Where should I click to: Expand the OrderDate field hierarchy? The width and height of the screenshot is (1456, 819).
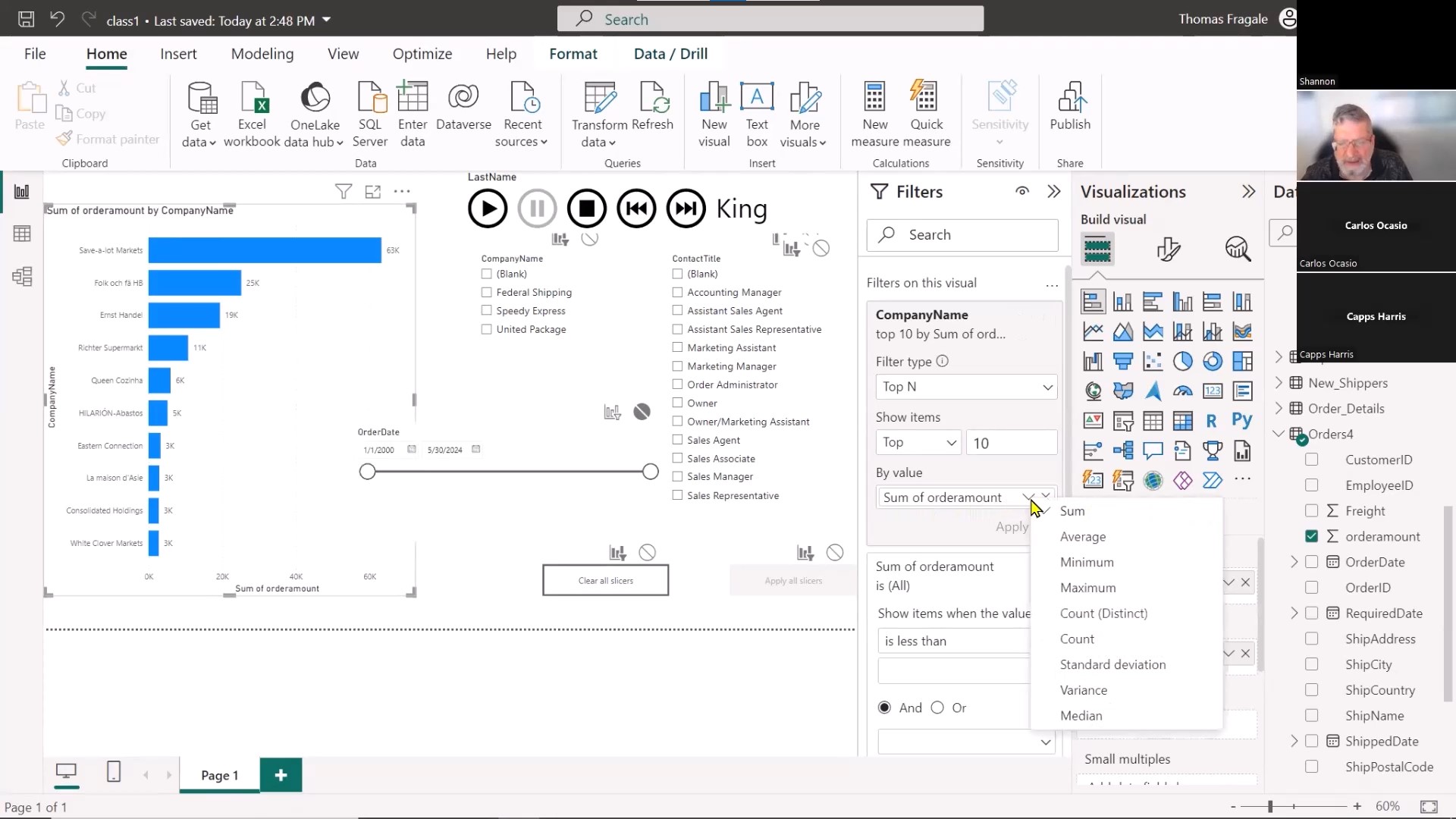point(1293,562)
